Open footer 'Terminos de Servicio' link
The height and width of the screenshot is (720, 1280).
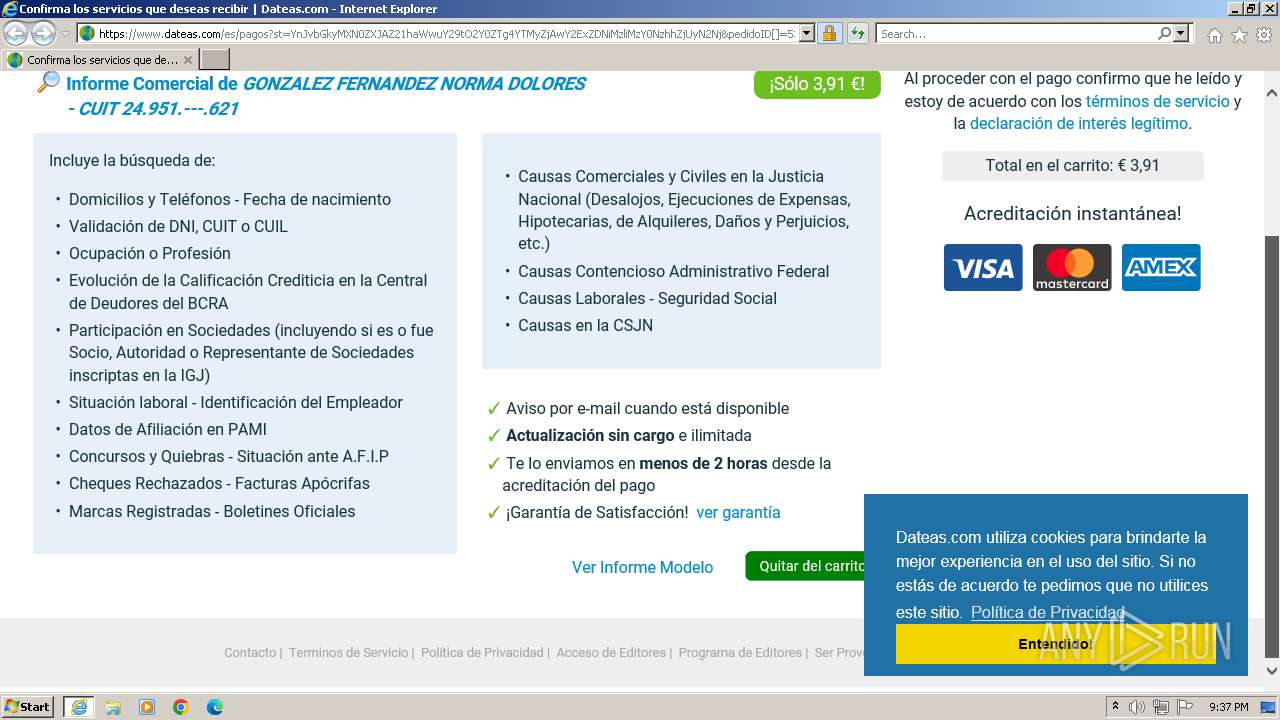pos(348,653)
